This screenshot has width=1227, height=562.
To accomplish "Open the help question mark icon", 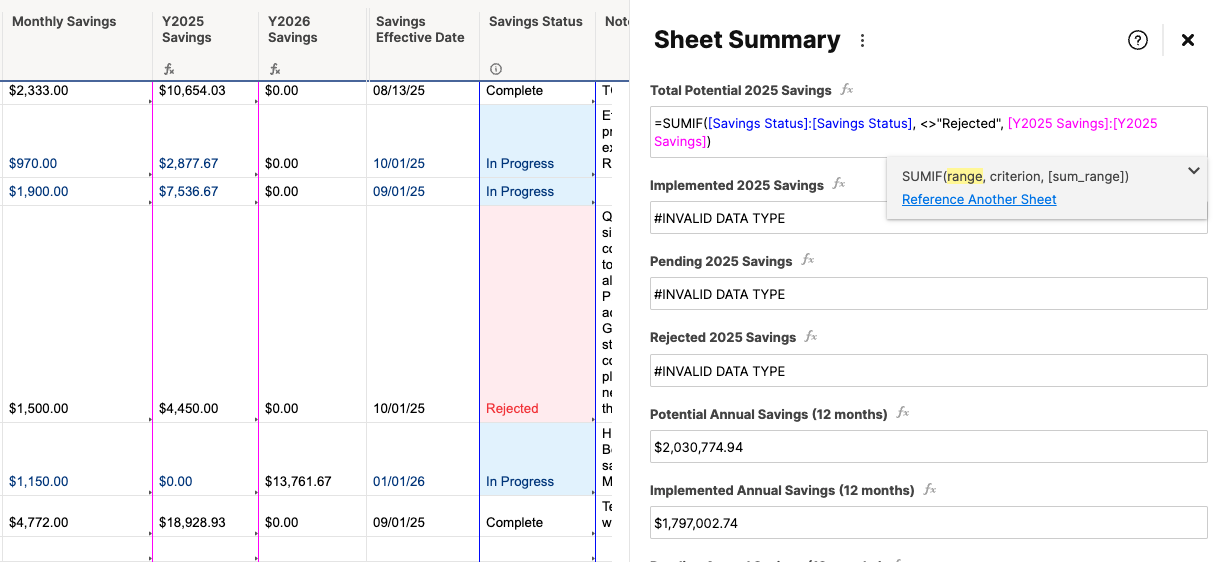I will (1138, 40).
